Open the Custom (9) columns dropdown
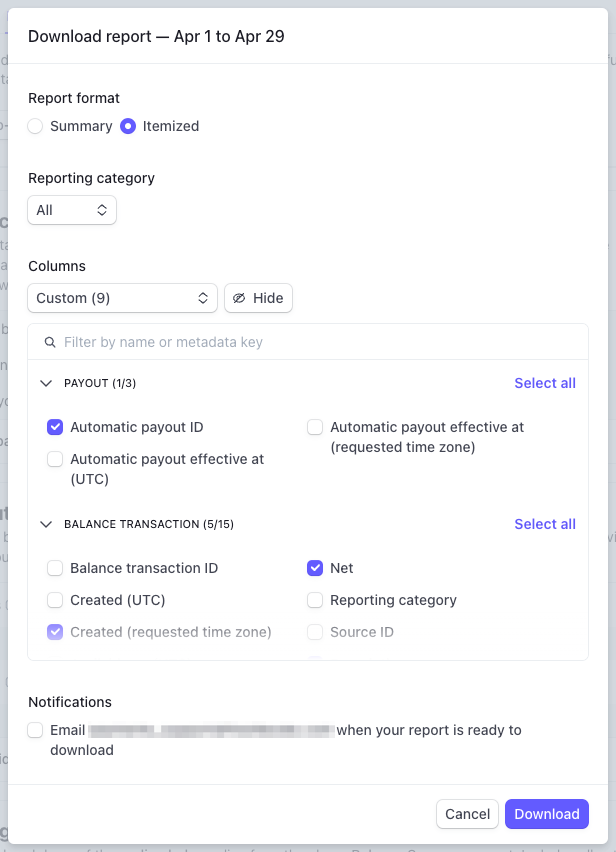The height and width of the screenshot is (852, 616). coord(123,298)
